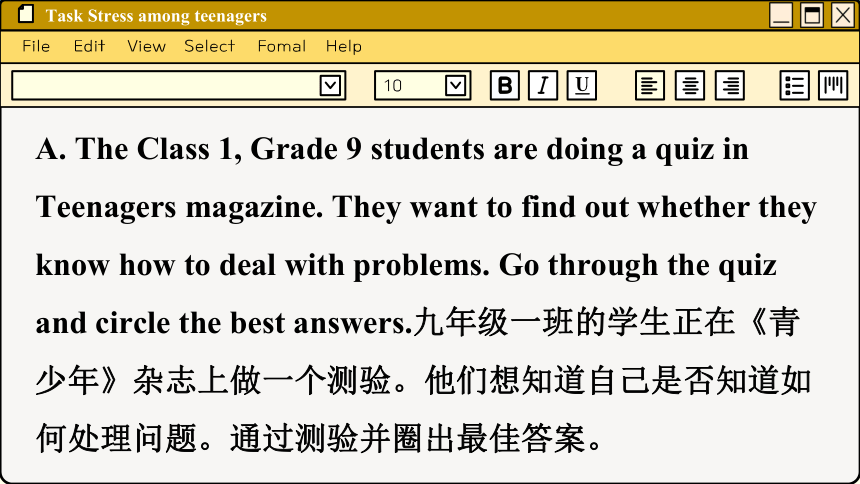Viewport: 860px width, 484px height.
Task: Click the font size value 10
Action: click(393, 86)
